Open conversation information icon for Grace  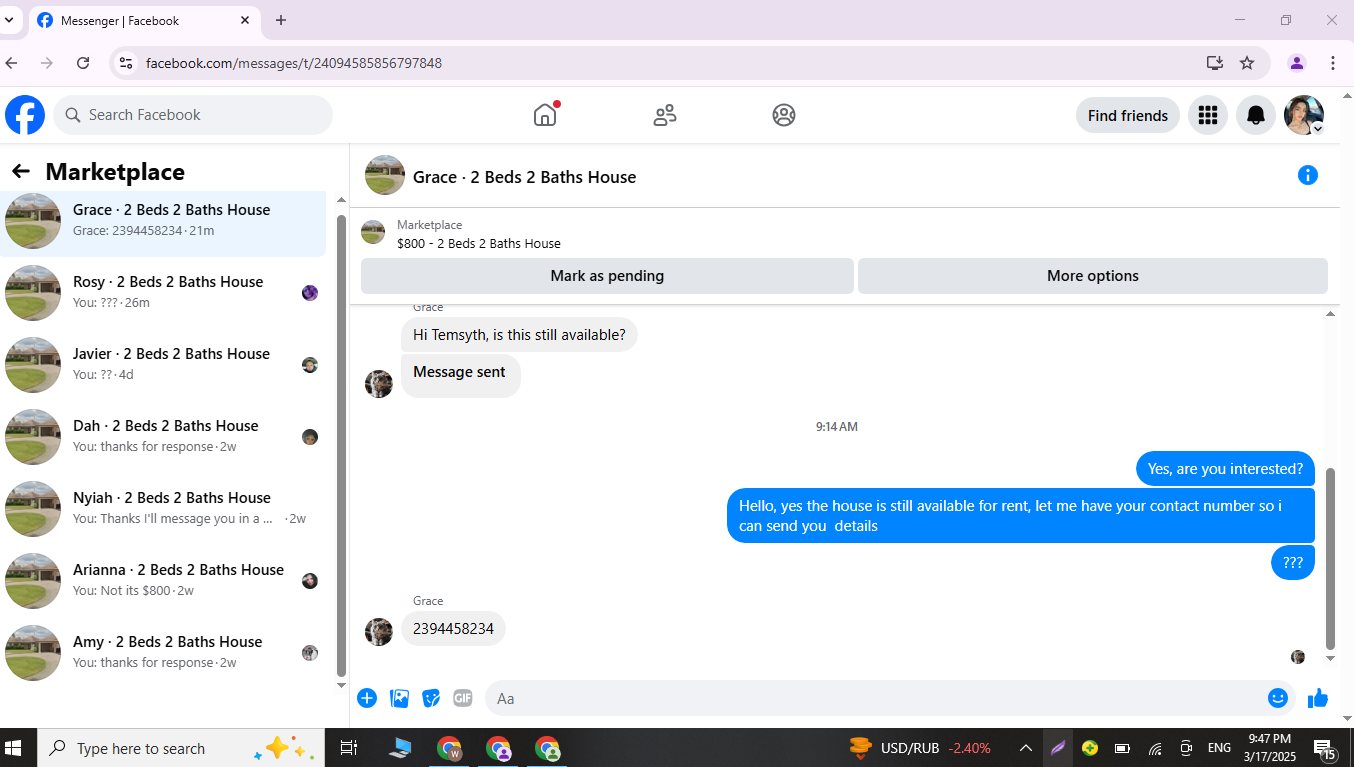click(1307, 175)
